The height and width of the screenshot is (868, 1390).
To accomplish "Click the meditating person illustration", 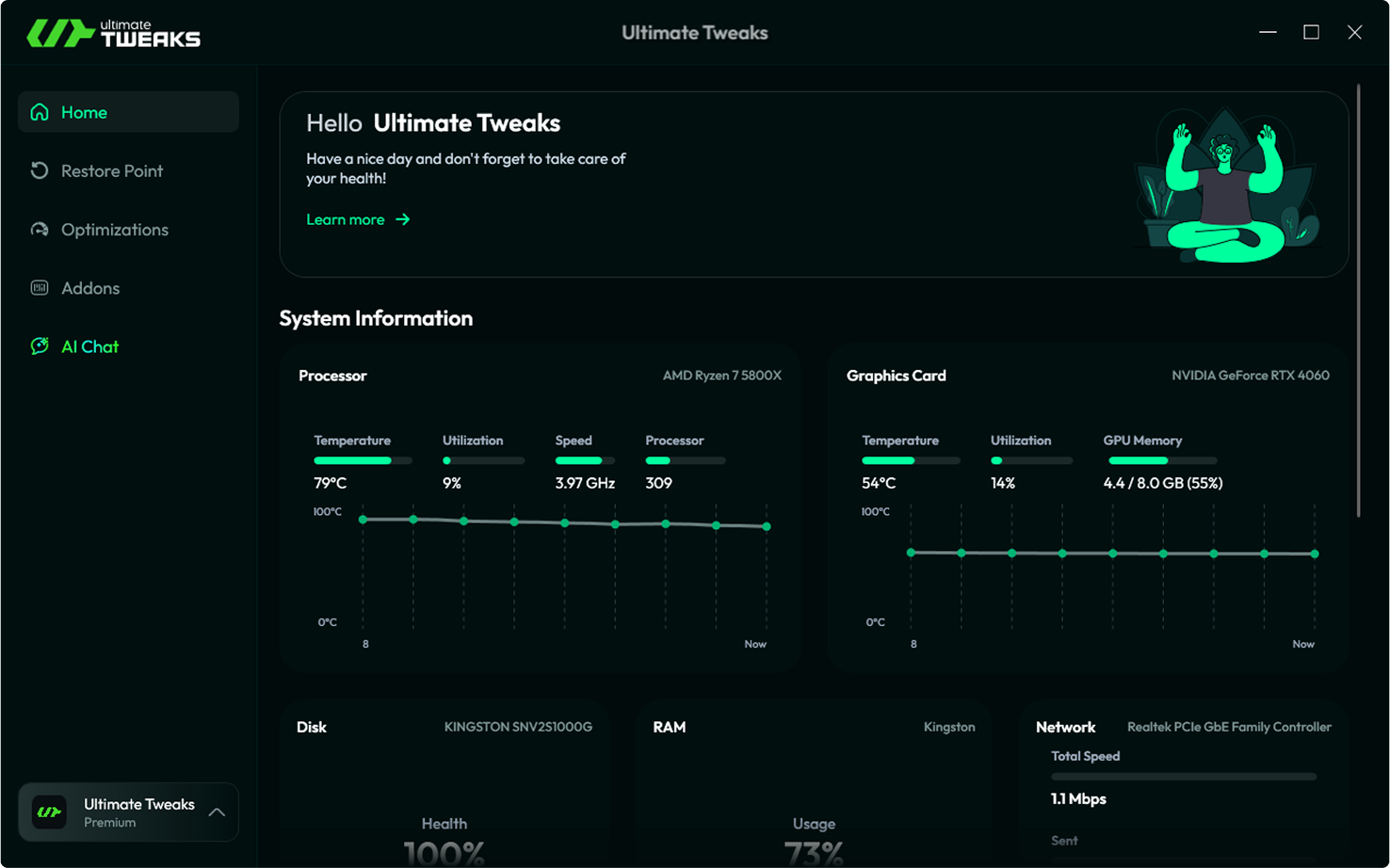I will pos(1225,185).
